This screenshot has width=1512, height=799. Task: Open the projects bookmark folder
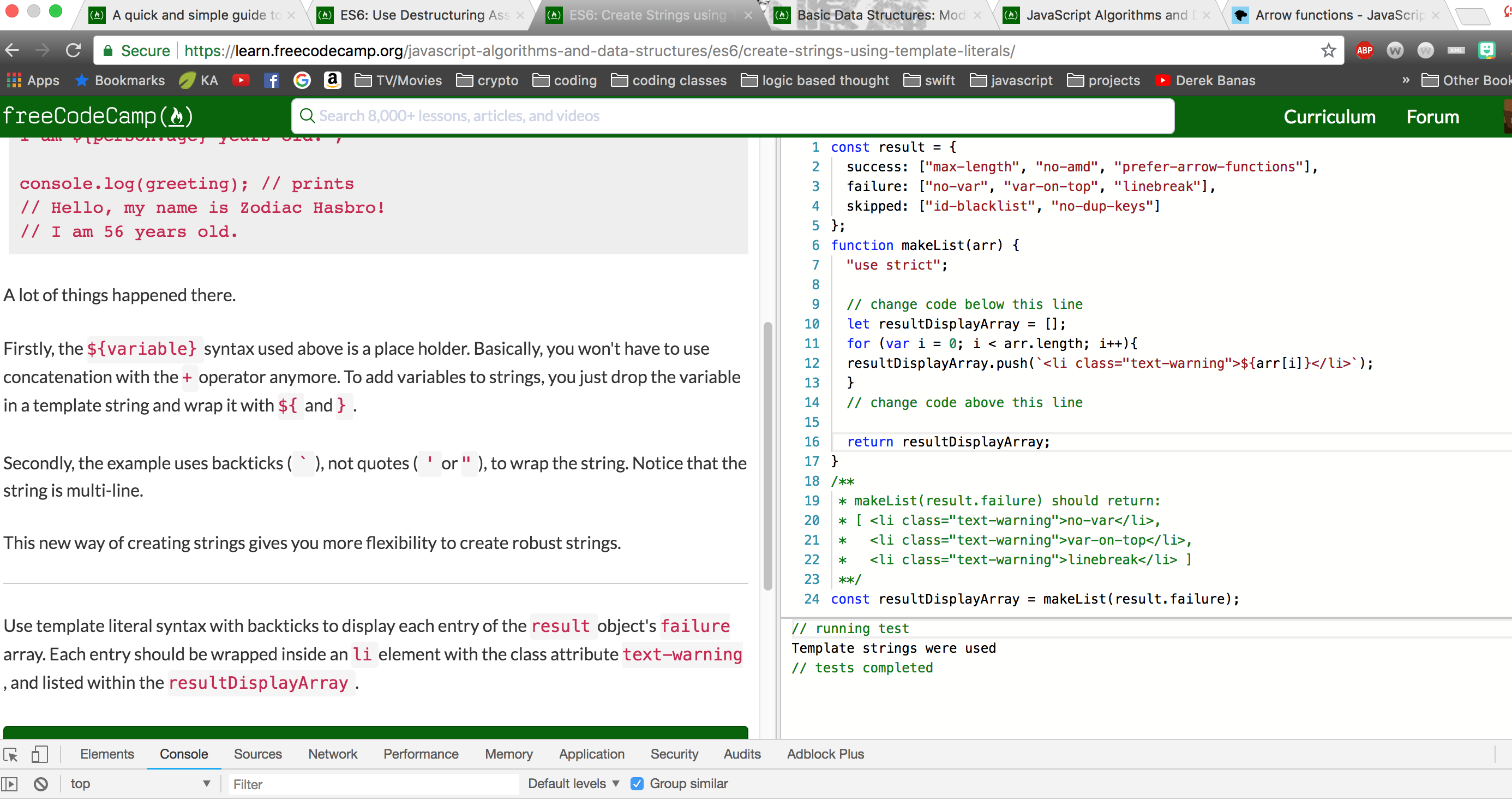(1103, 80)
